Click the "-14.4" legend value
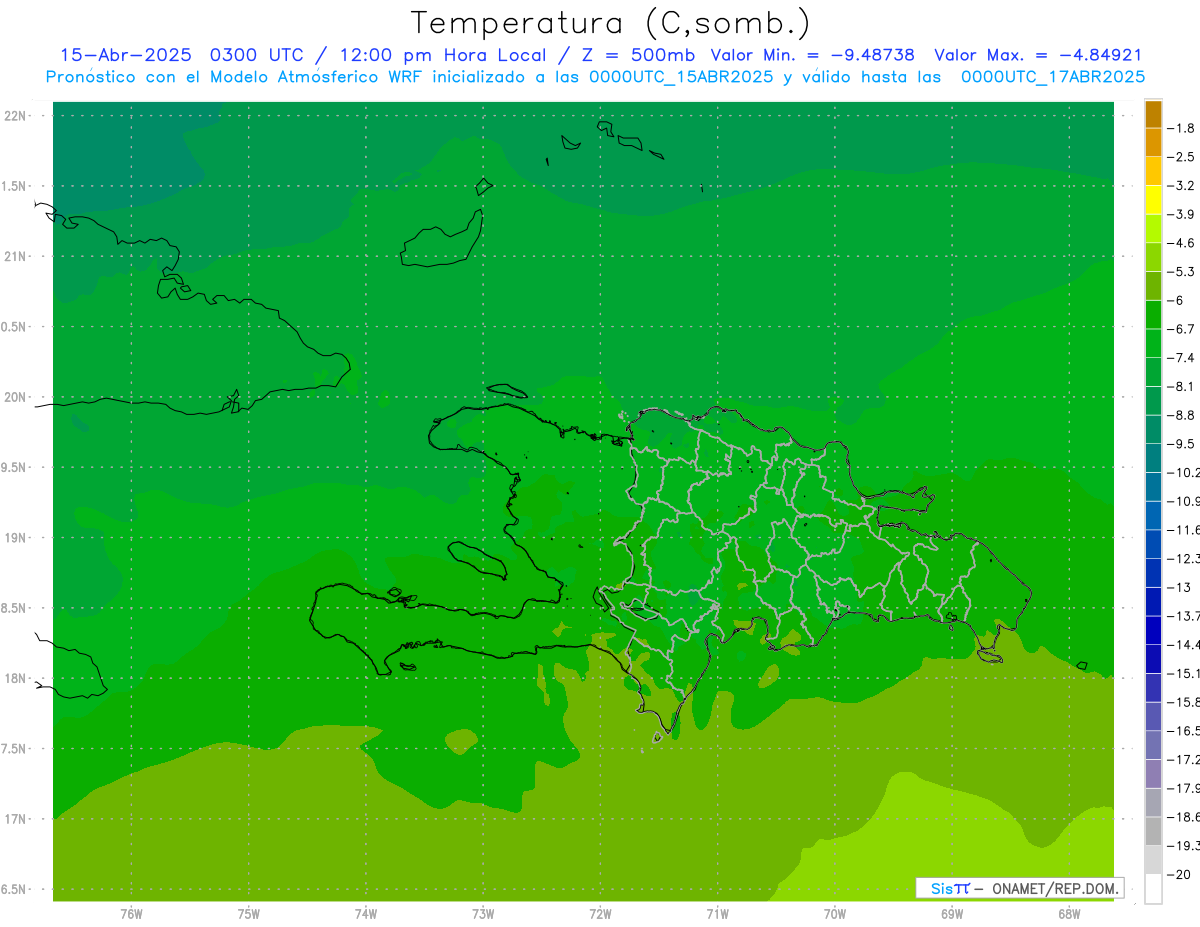This screenshot has height=927, width=1200. tap(1184, 645)
